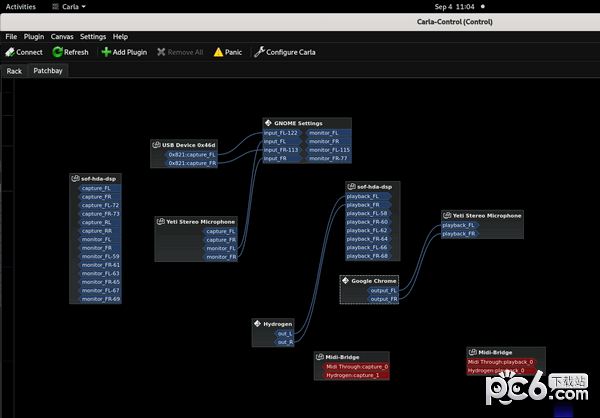600x418 pixels.
Task: Select the 0x821:capture_FR port
Action: tap(191, 163)
